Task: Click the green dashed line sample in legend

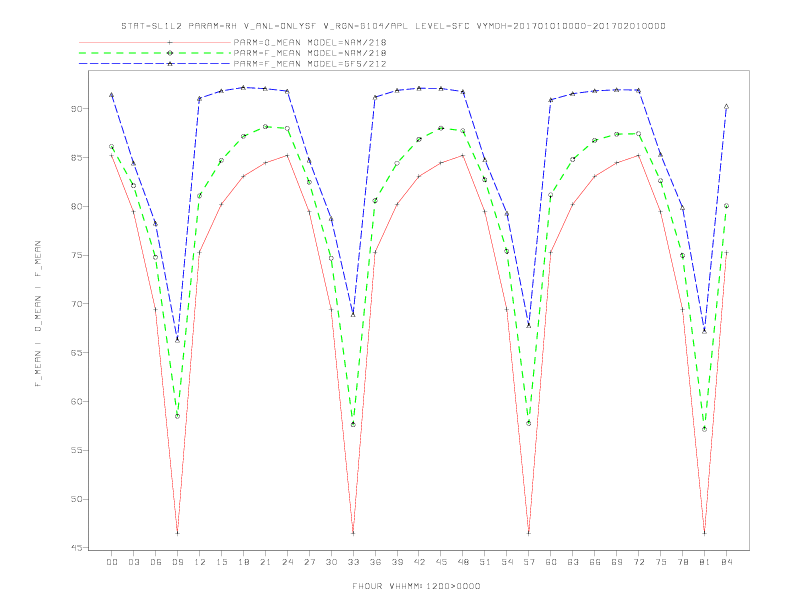Action: pos(155,53)
